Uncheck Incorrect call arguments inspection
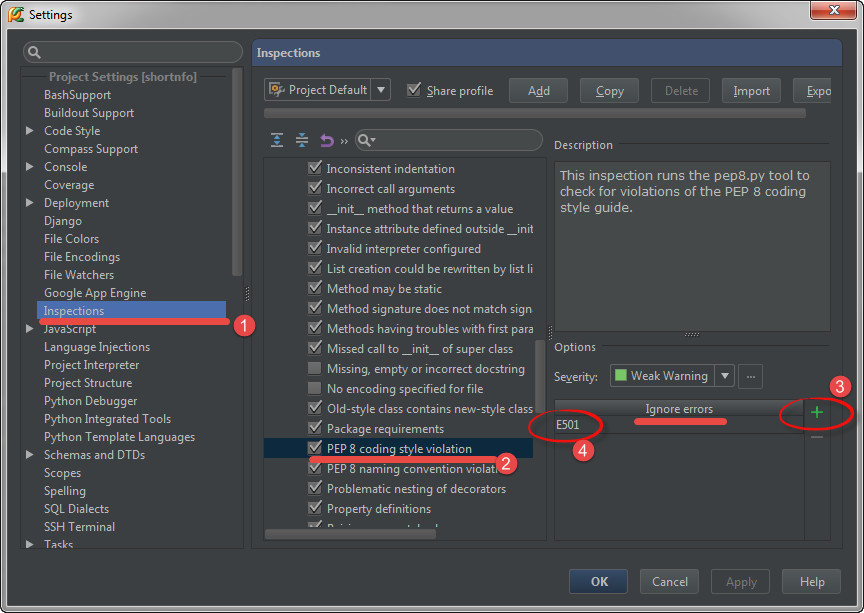Screen dimensions: 864x613 tap(315, 188)
